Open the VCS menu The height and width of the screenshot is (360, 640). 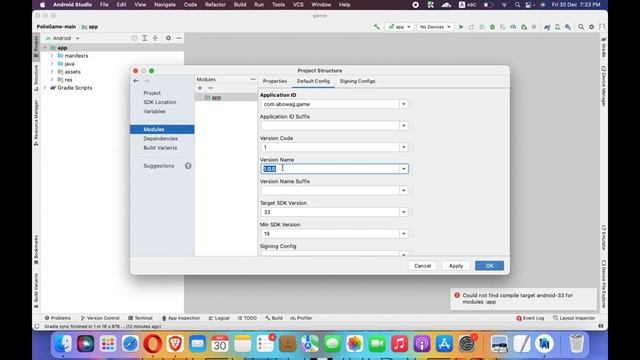pos(298,5)
